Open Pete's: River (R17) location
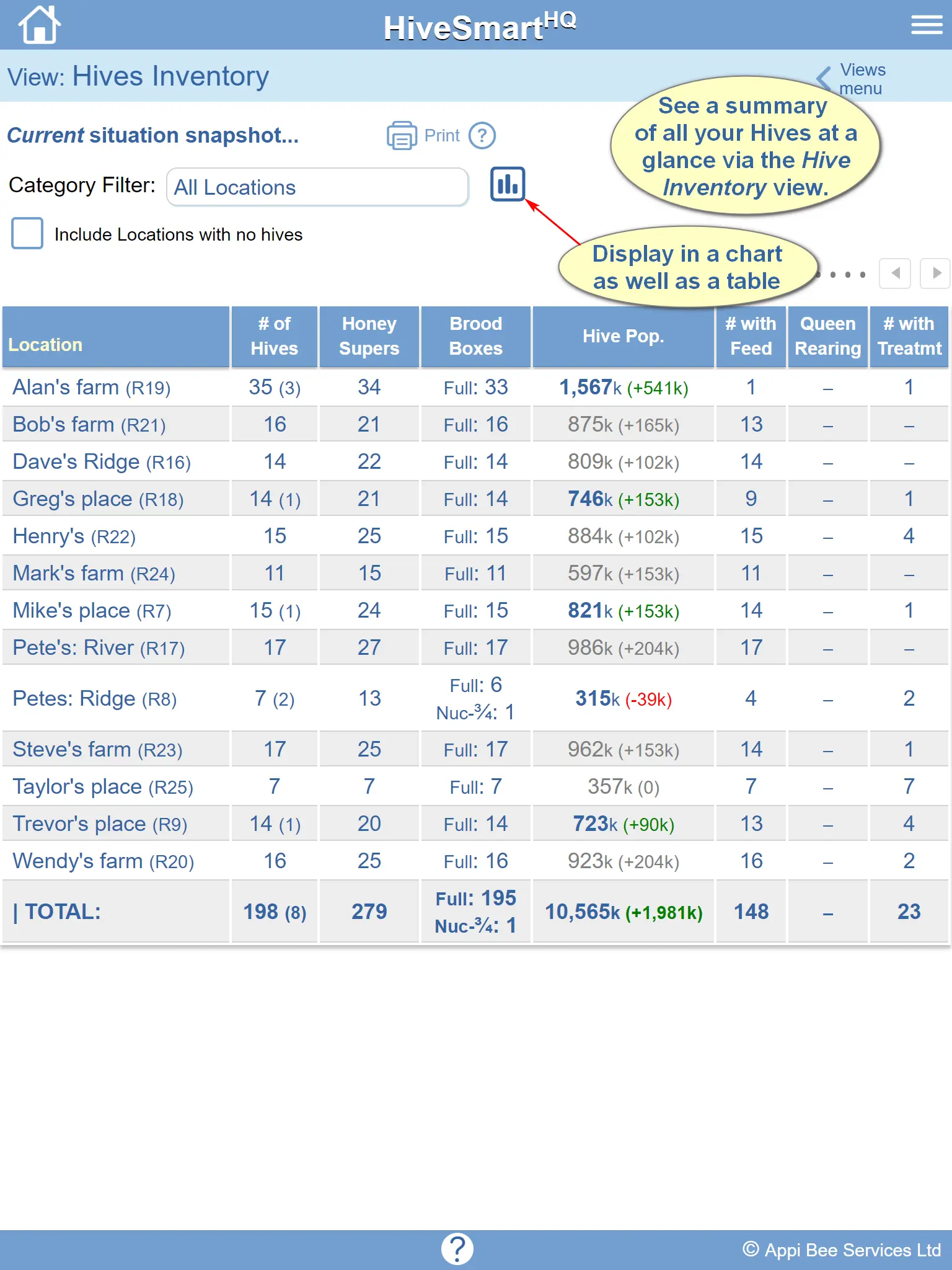 coord(99,648)
